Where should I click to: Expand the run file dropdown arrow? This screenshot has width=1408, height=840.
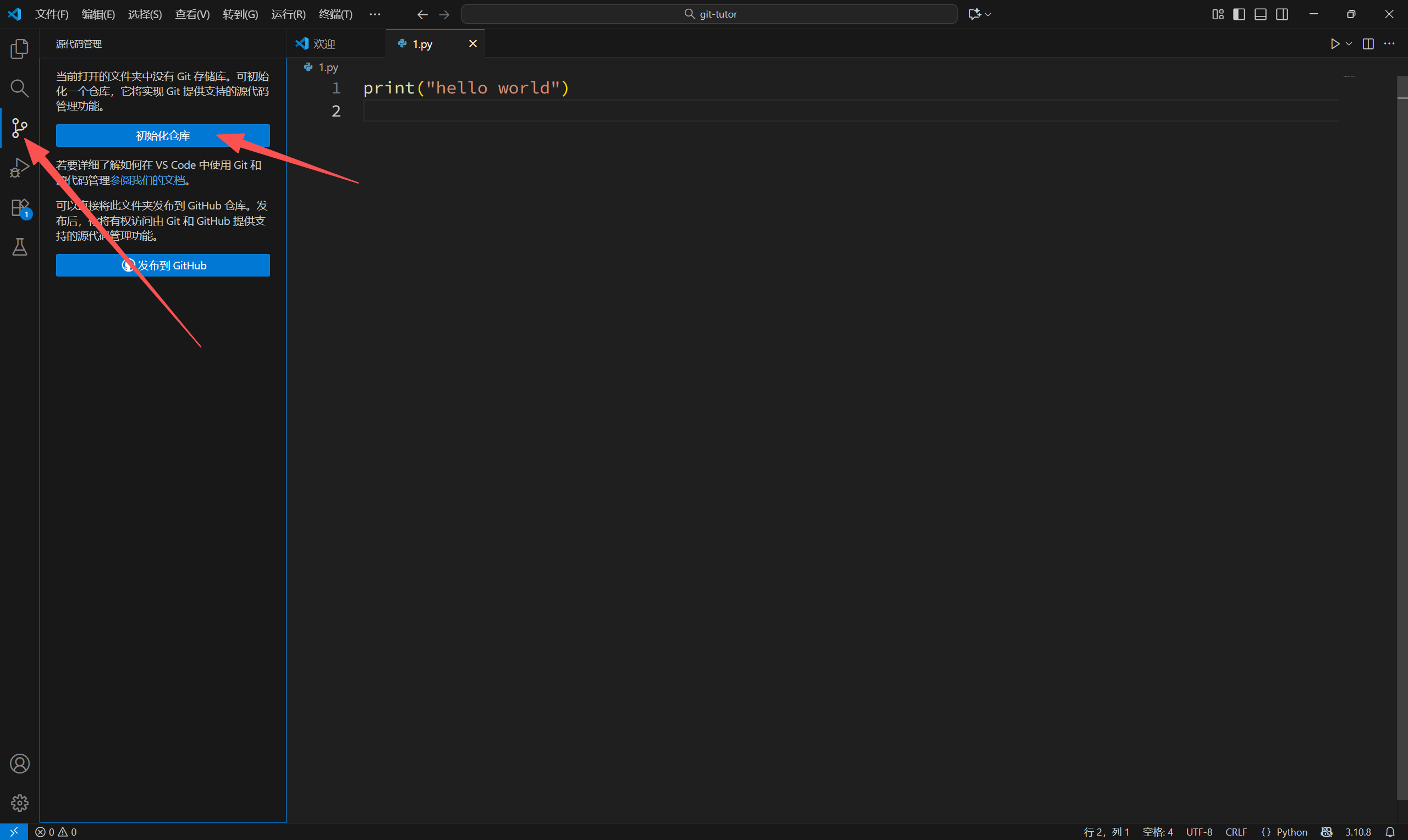1349,43
